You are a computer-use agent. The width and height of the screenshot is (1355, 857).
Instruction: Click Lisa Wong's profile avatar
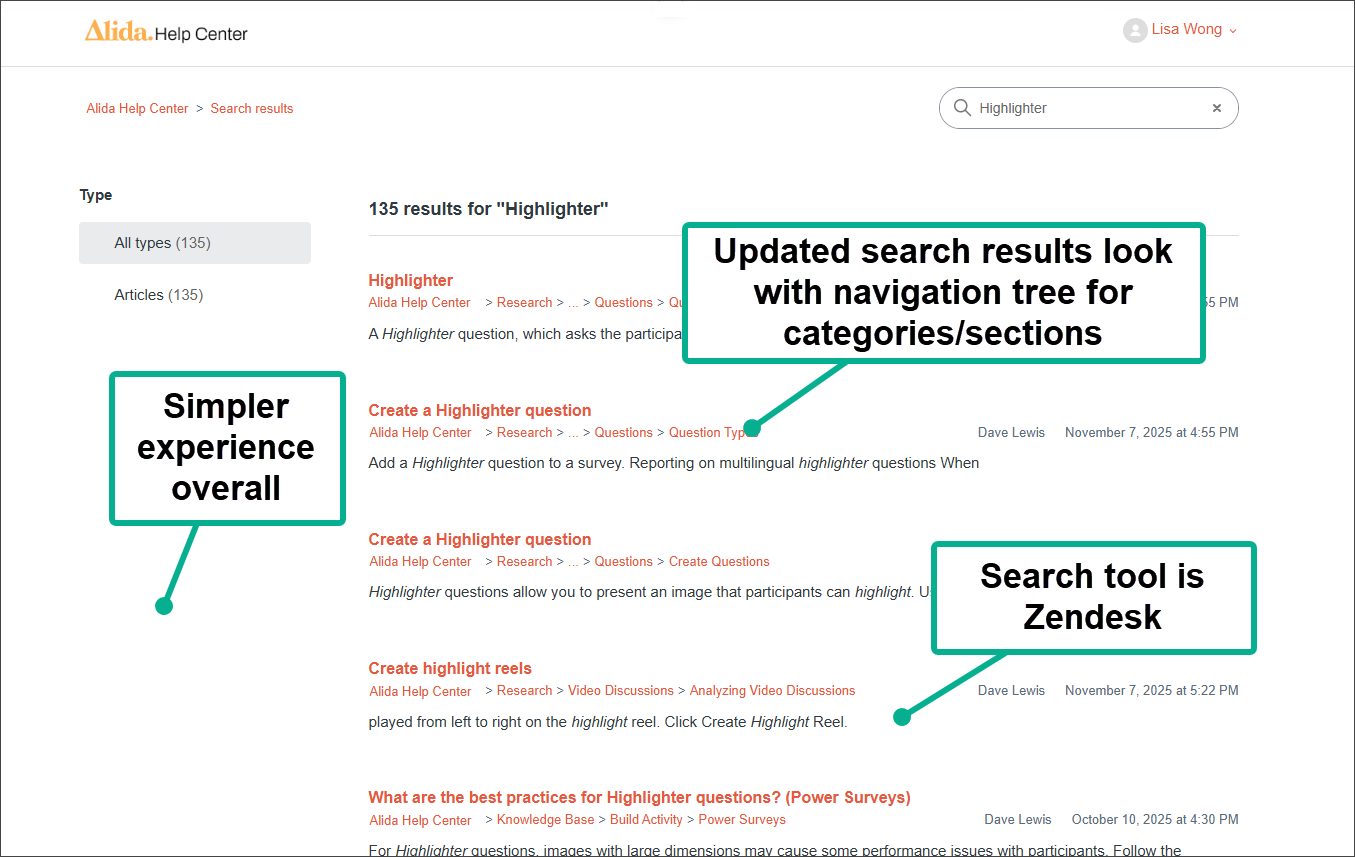[1135, 31]
